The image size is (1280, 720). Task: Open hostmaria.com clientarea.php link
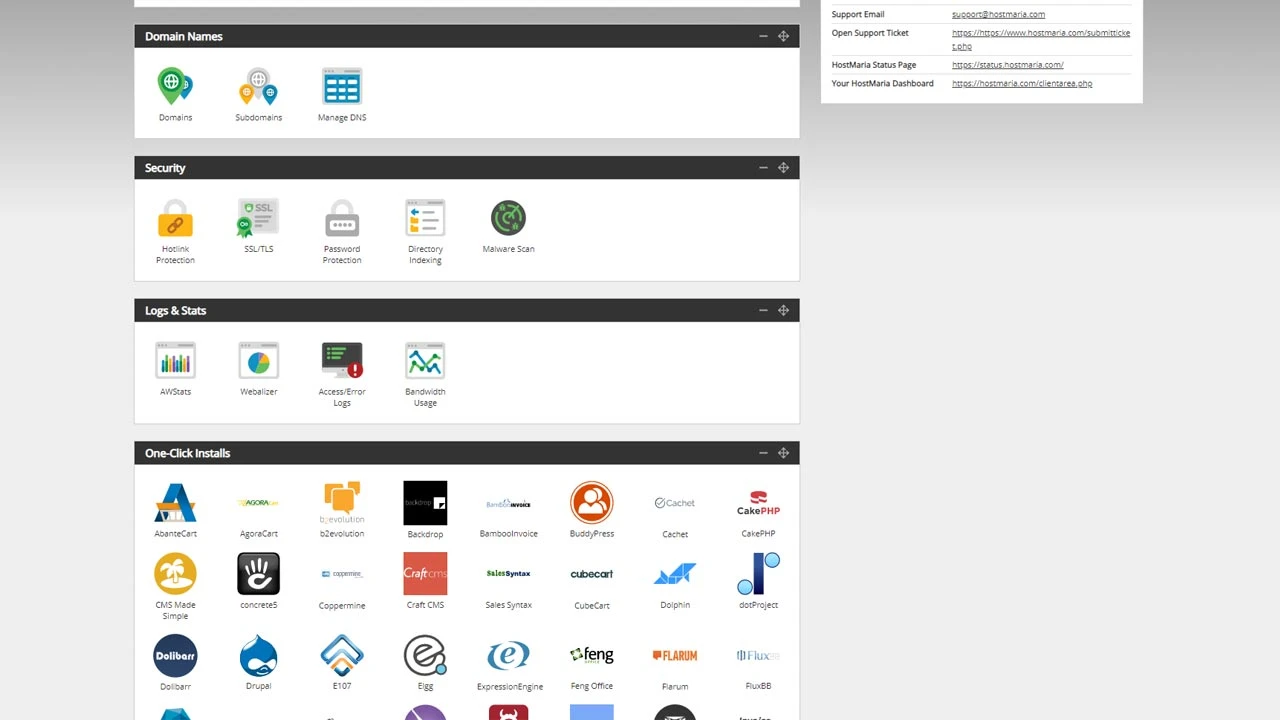tap(1022, 84)
